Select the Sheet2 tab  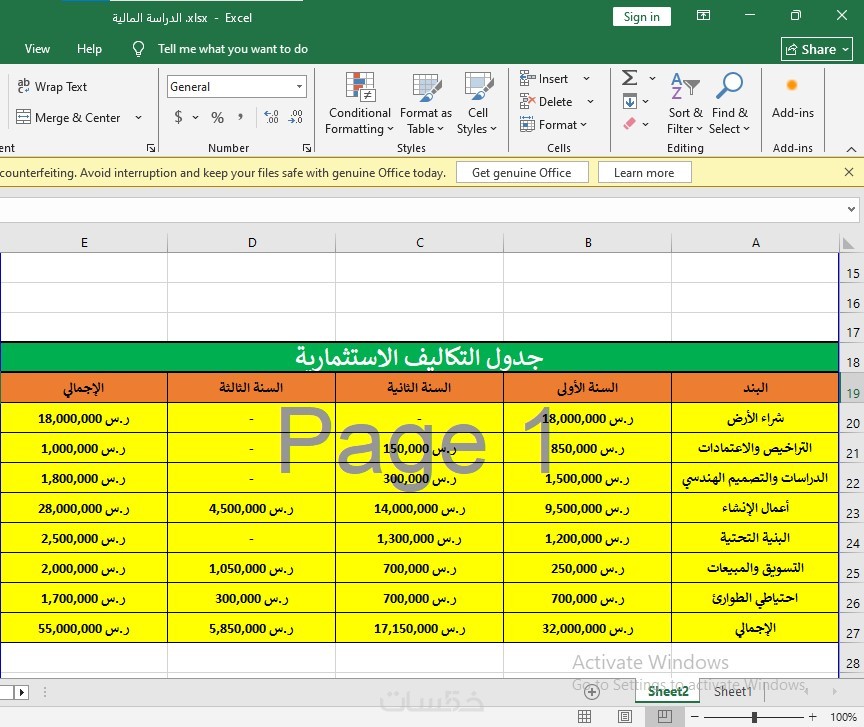tap(668, 691)
